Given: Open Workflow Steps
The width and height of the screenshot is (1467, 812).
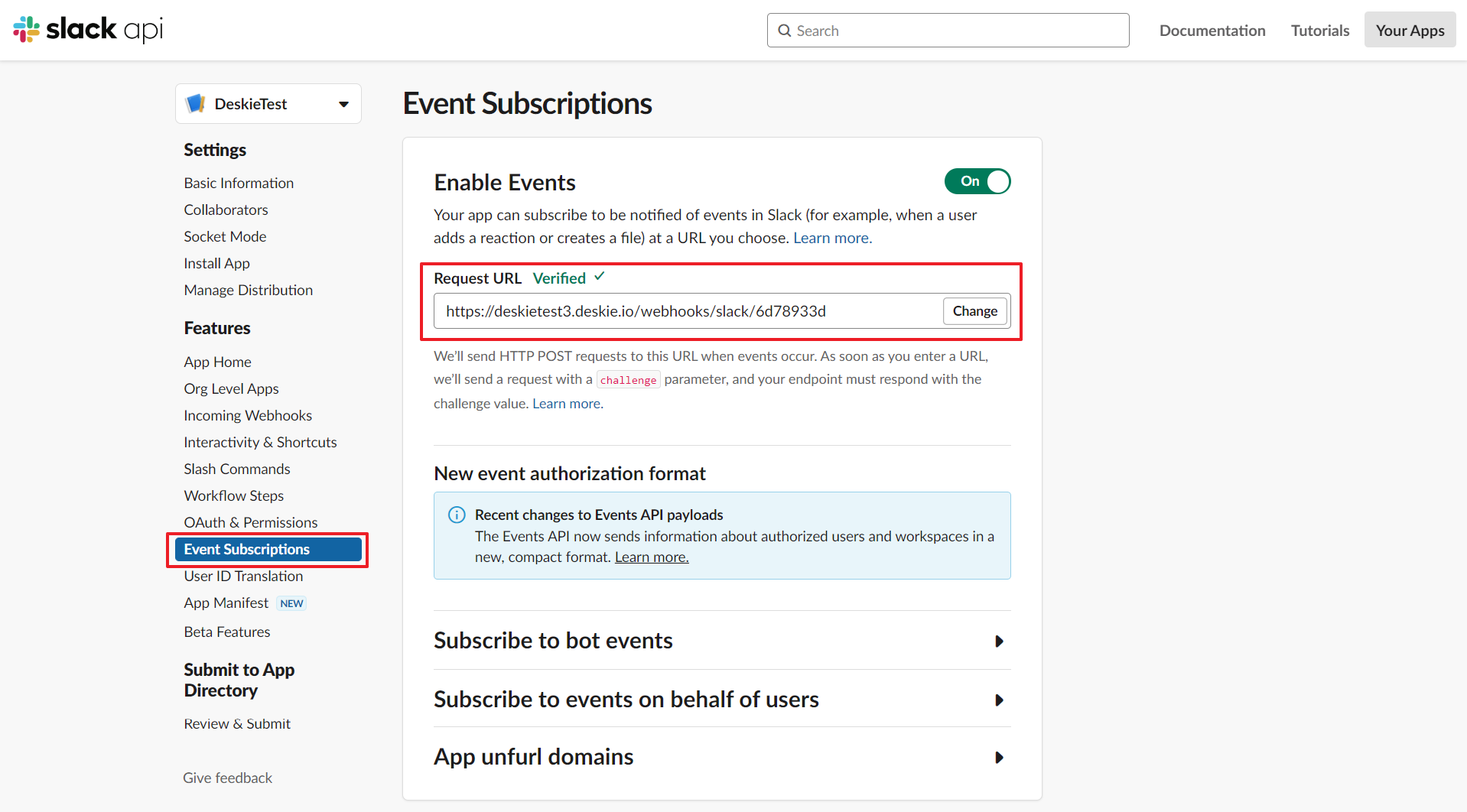Looking at the screenshot, I should (233, 495).
